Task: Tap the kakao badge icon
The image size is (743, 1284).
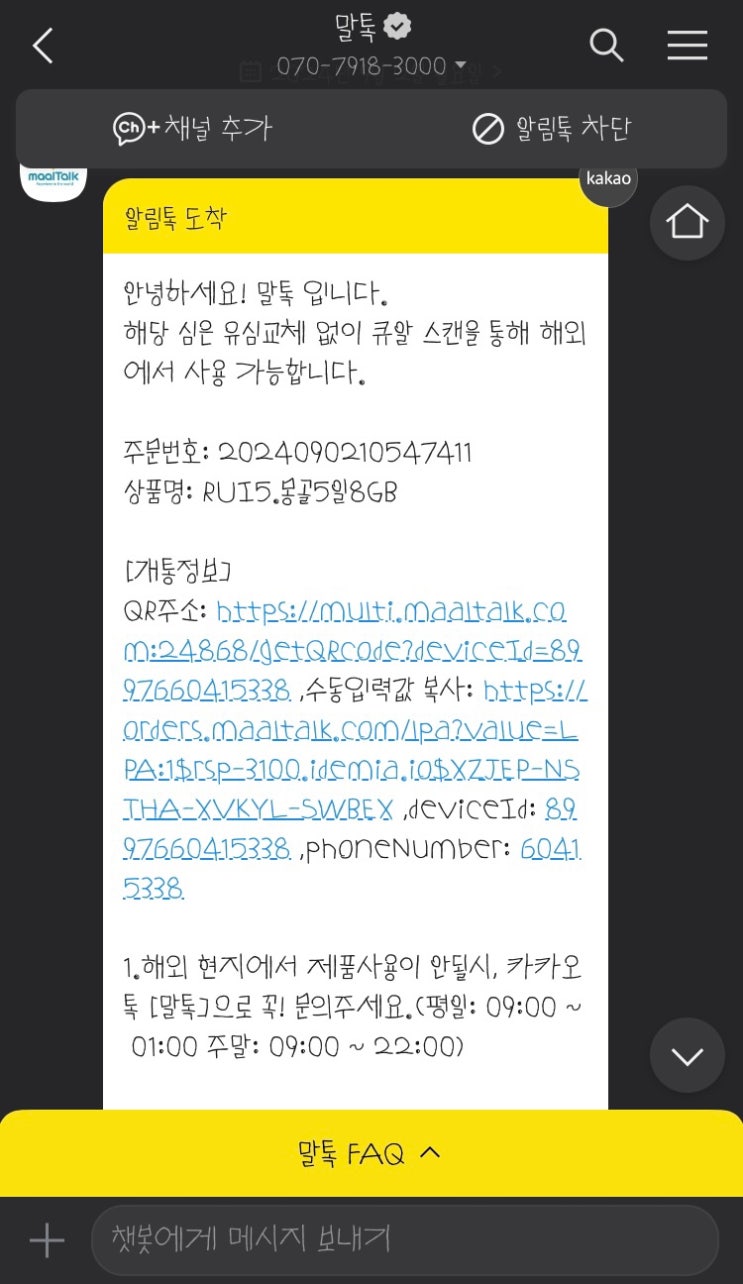Action: tap(608, 180)
